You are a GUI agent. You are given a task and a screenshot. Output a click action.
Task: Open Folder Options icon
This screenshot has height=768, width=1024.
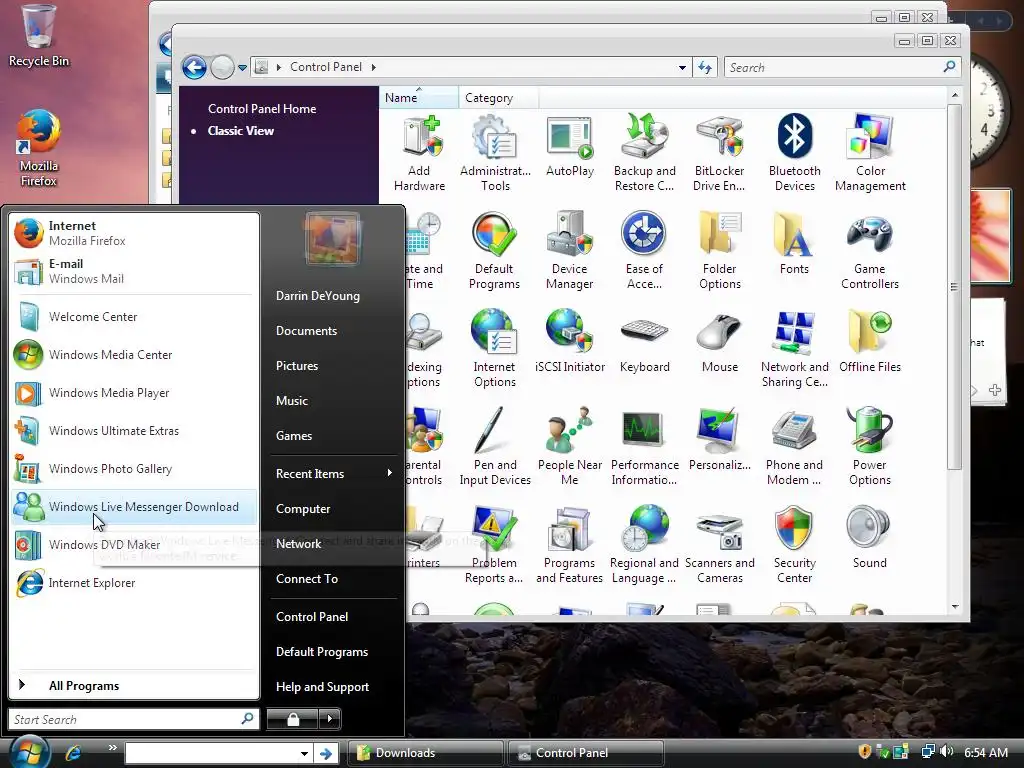[720, 251]
